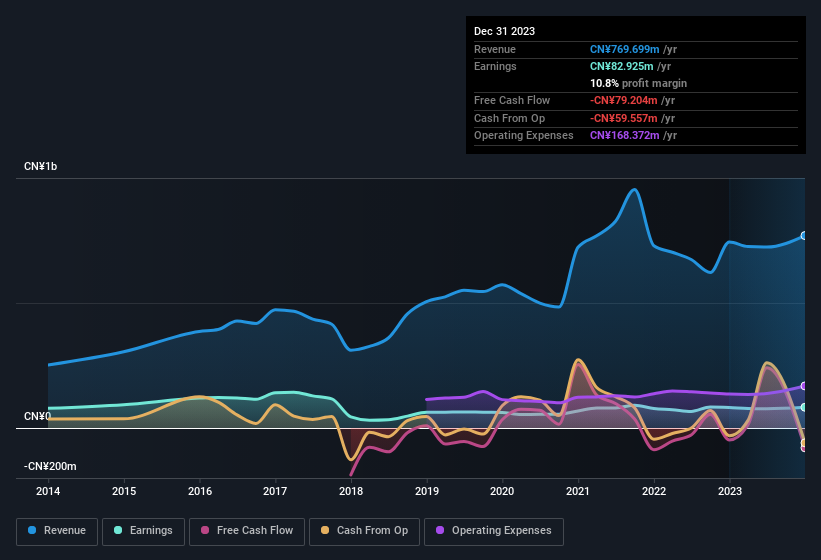Click the 2021 x-axis label
This screenshot has width=821, height=560.
pos(578,491)
